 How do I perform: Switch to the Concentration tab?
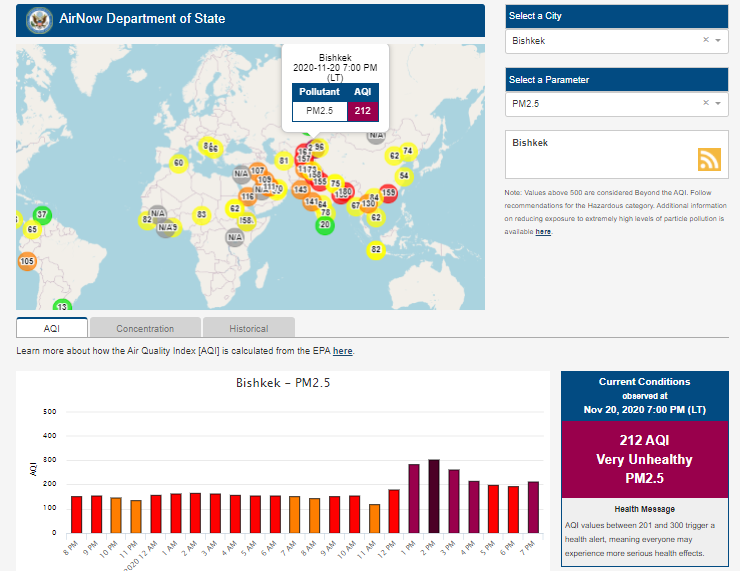pyautogui.click(x=145, y=328)
